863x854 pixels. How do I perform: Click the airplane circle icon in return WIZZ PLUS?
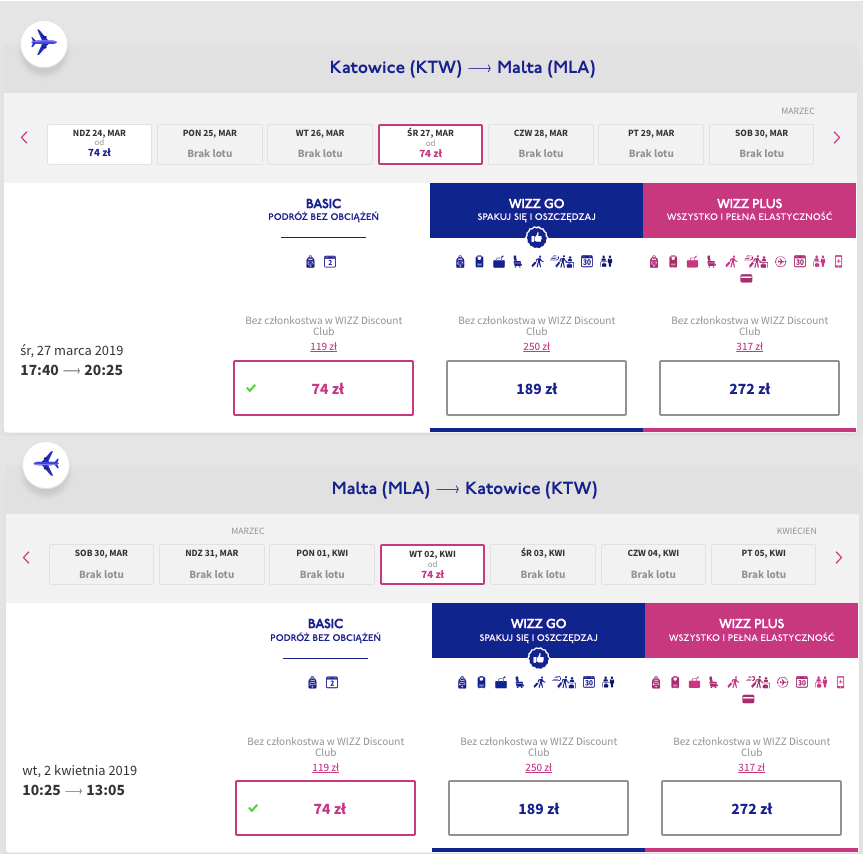pyautogui.click(x=783, y=682)
